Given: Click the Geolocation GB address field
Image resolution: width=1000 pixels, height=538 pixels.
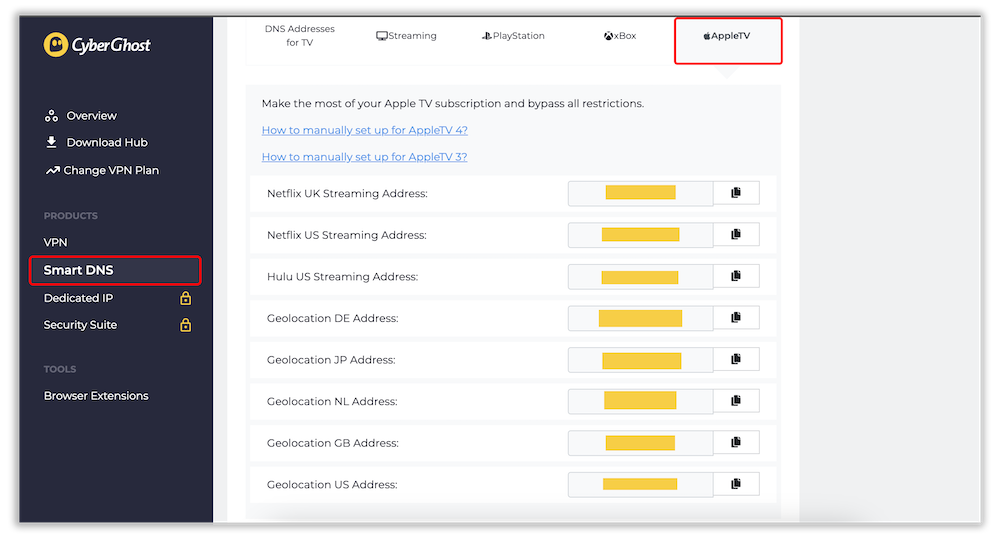Looking at the screenshot, I should [x=640, y=443].
